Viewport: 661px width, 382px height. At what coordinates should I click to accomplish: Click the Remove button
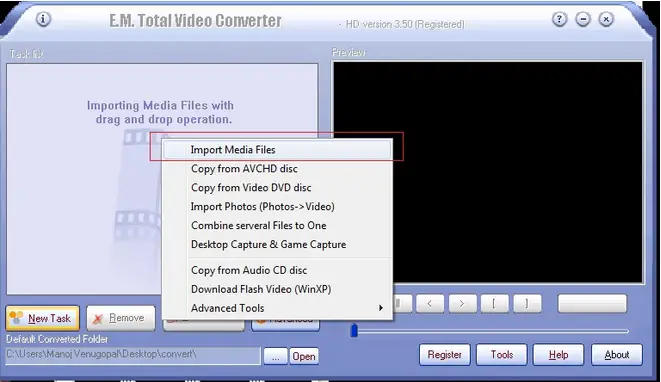[121, 318]
